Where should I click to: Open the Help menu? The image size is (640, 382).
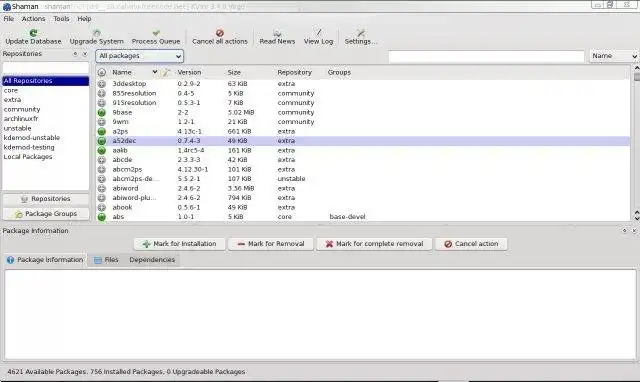(84, 19)
